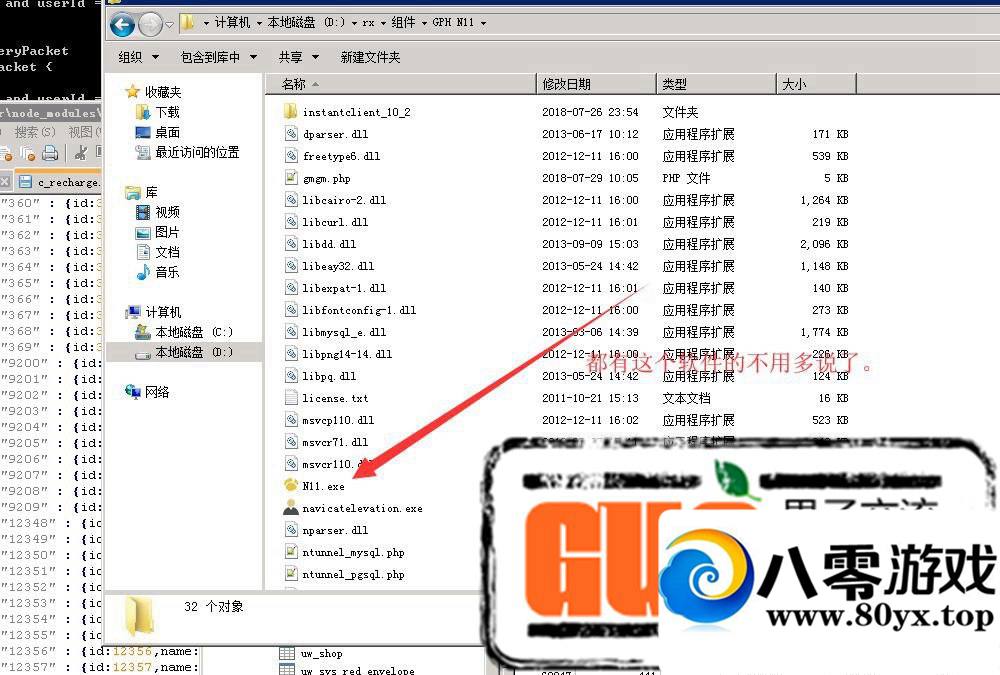This screenshot has height=675, width=1000.
Task: Click the print icon in the editor toolbar
Action: point(50,153)
